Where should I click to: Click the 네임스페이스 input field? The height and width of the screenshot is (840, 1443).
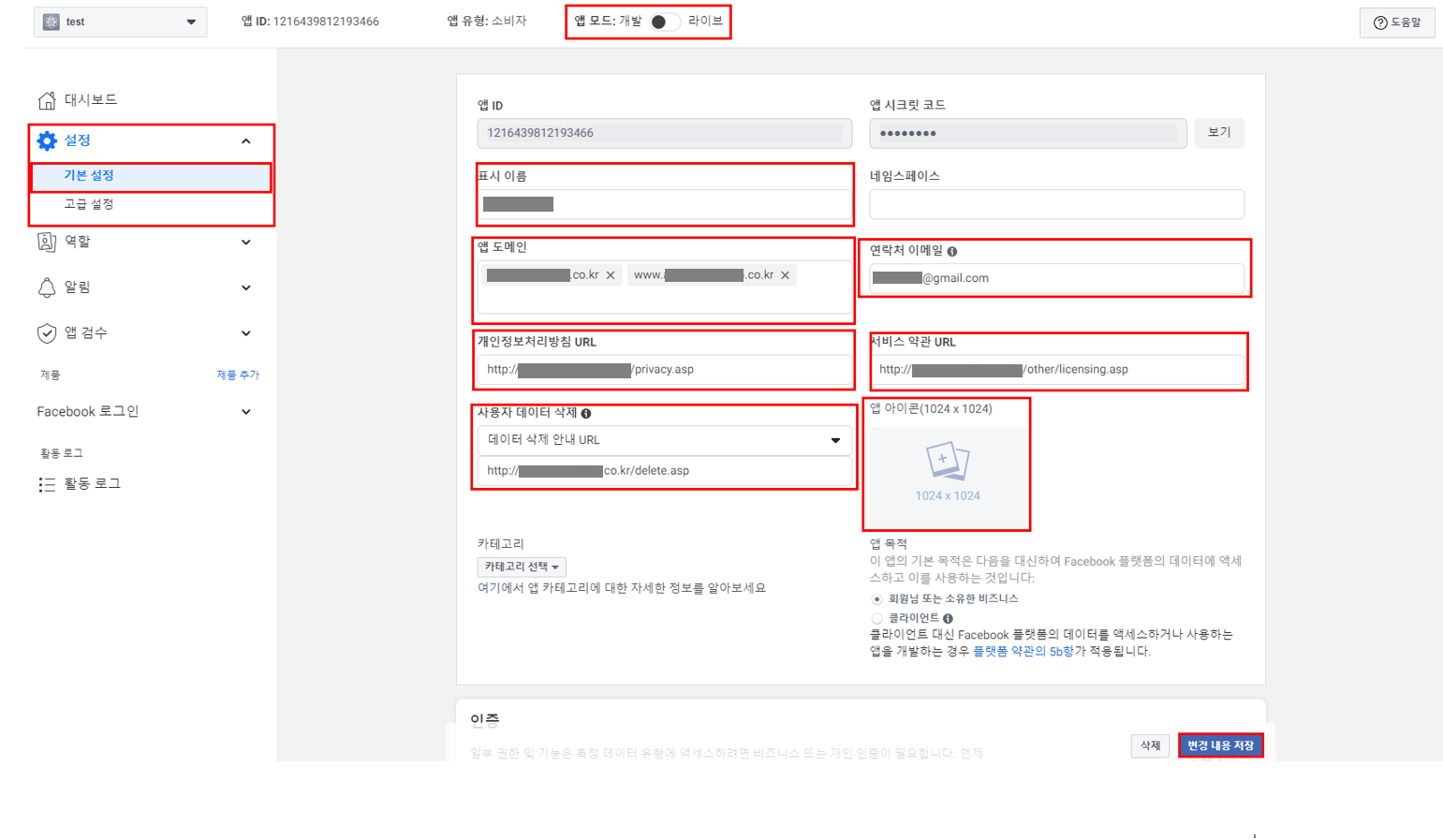[x=1056, y=204]
